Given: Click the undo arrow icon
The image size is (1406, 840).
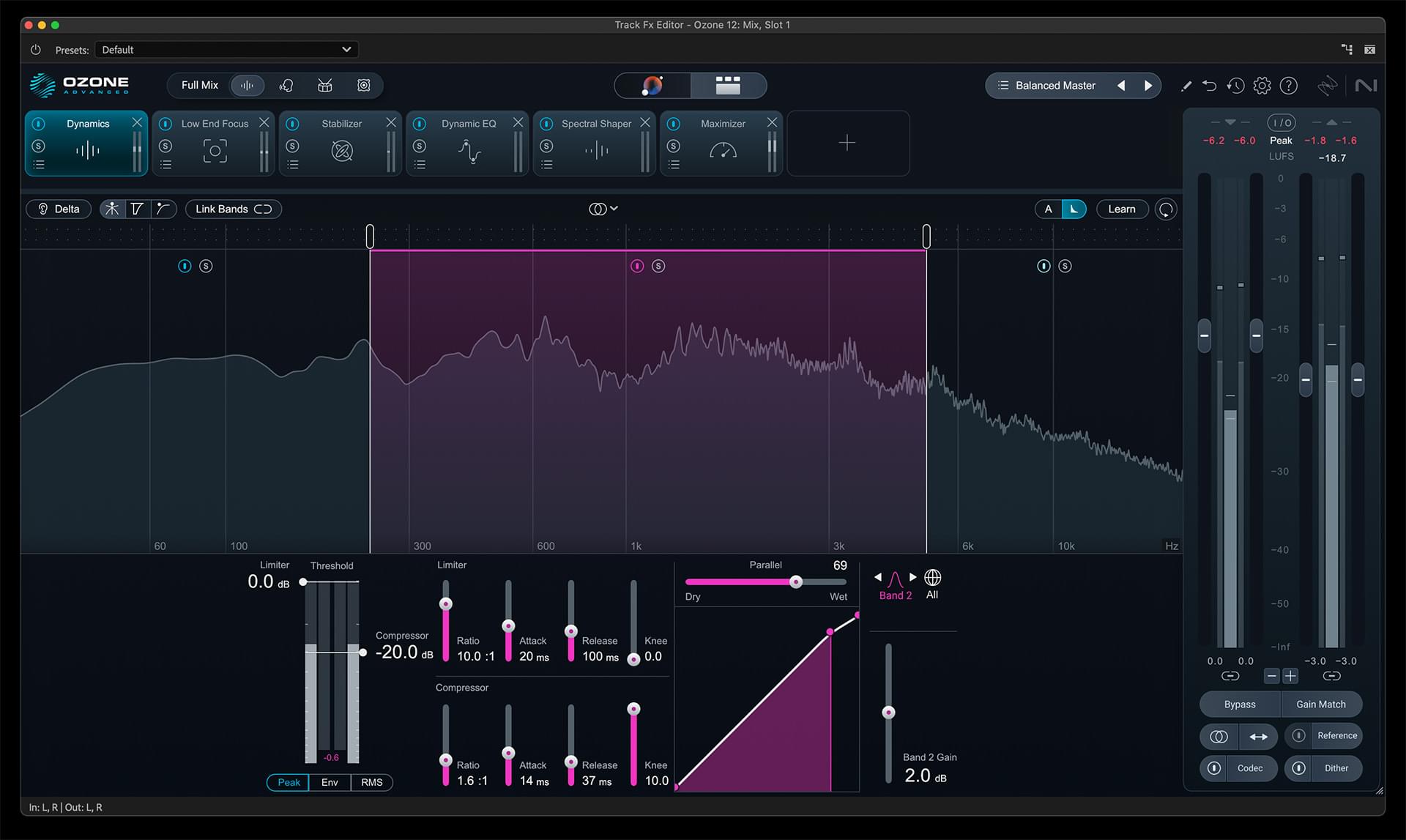Looking at the screenshot, I should point(1210,86).
